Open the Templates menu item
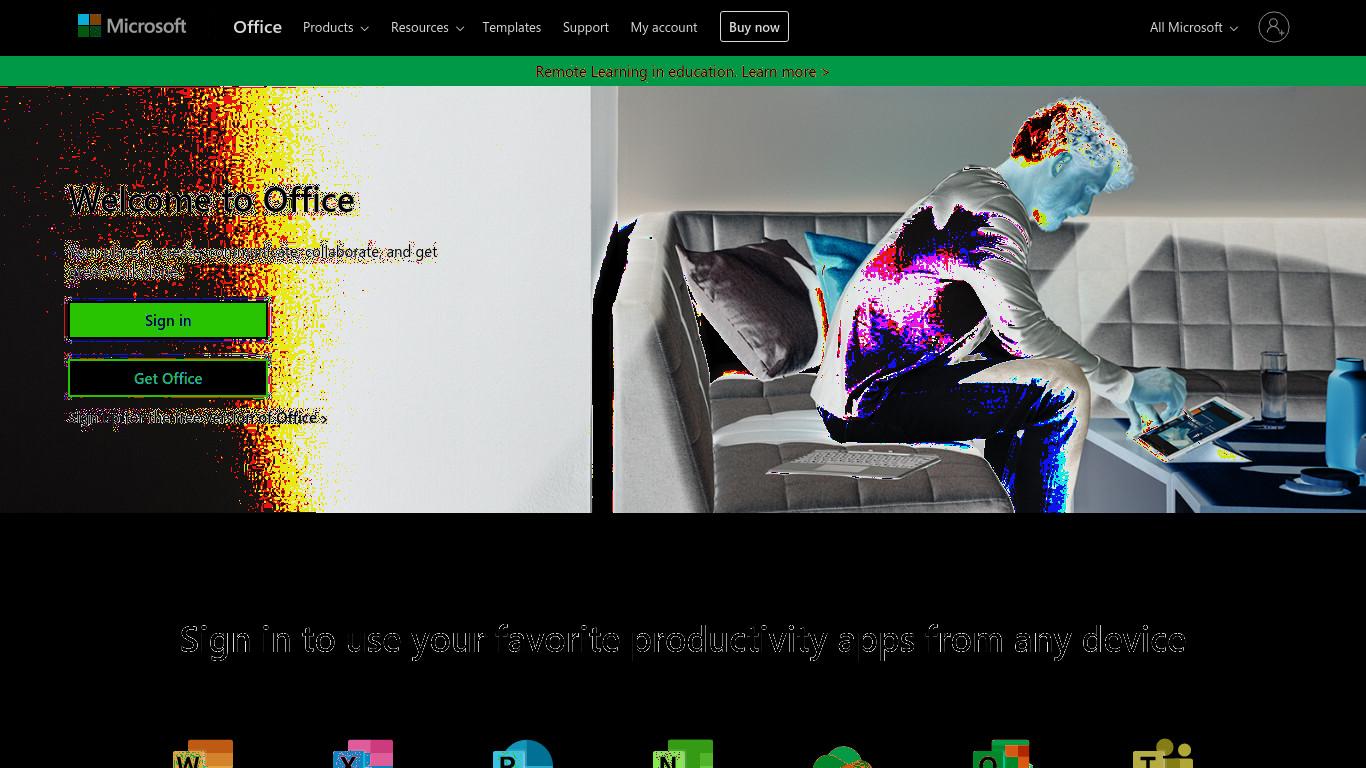 511,27
